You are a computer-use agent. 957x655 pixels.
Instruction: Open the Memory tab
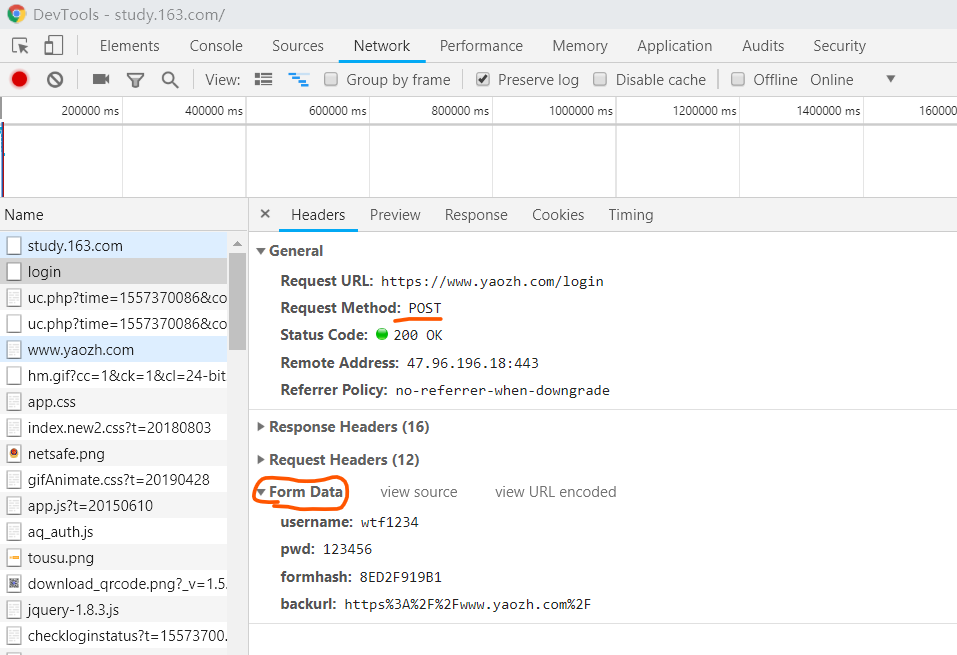tap(580, 46)
